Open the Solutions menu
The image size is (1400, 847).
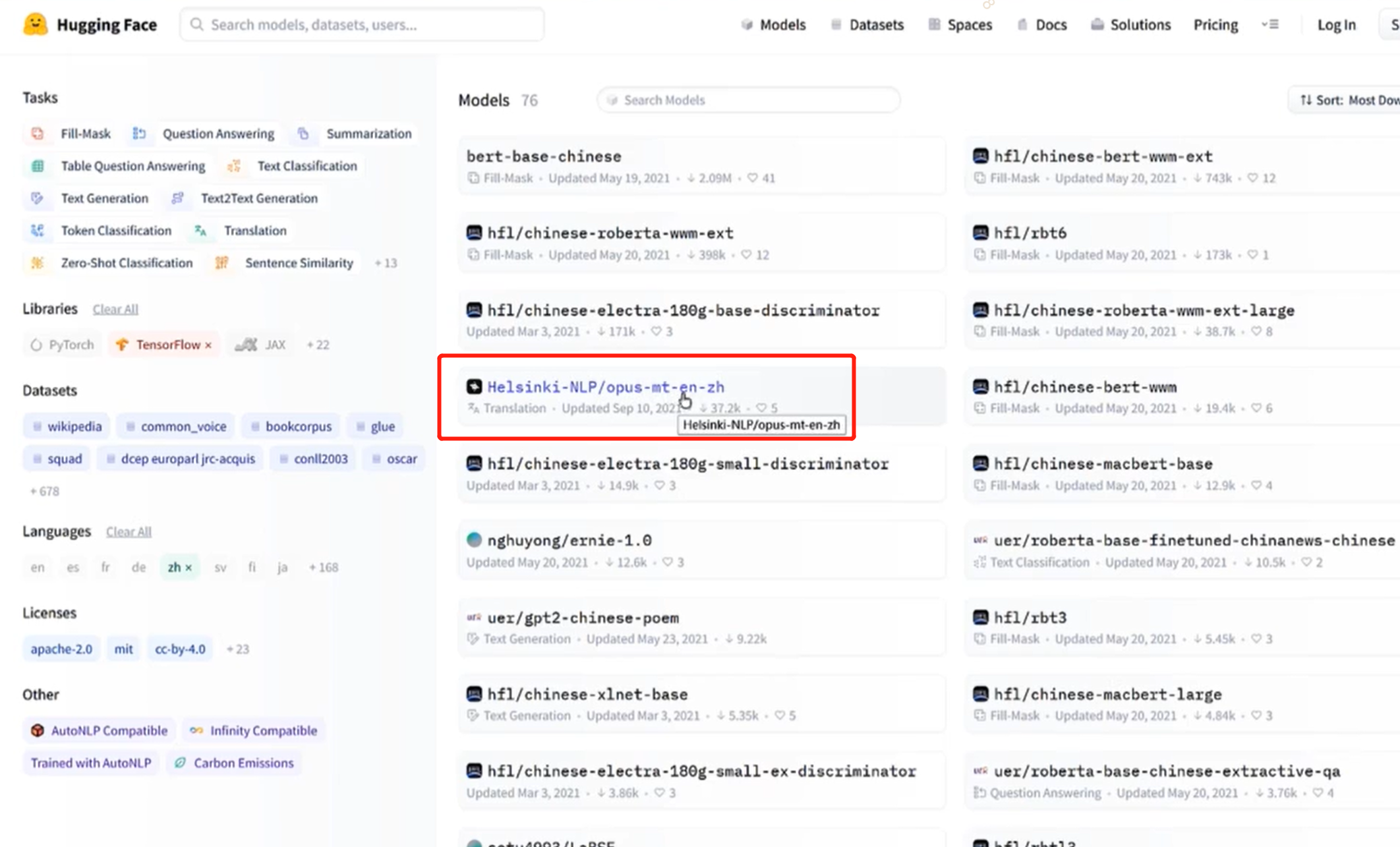click(1131, 25)
